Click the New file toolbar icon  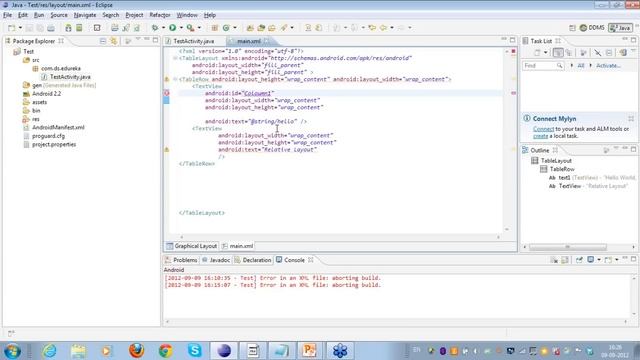click(x=11, y=28)
